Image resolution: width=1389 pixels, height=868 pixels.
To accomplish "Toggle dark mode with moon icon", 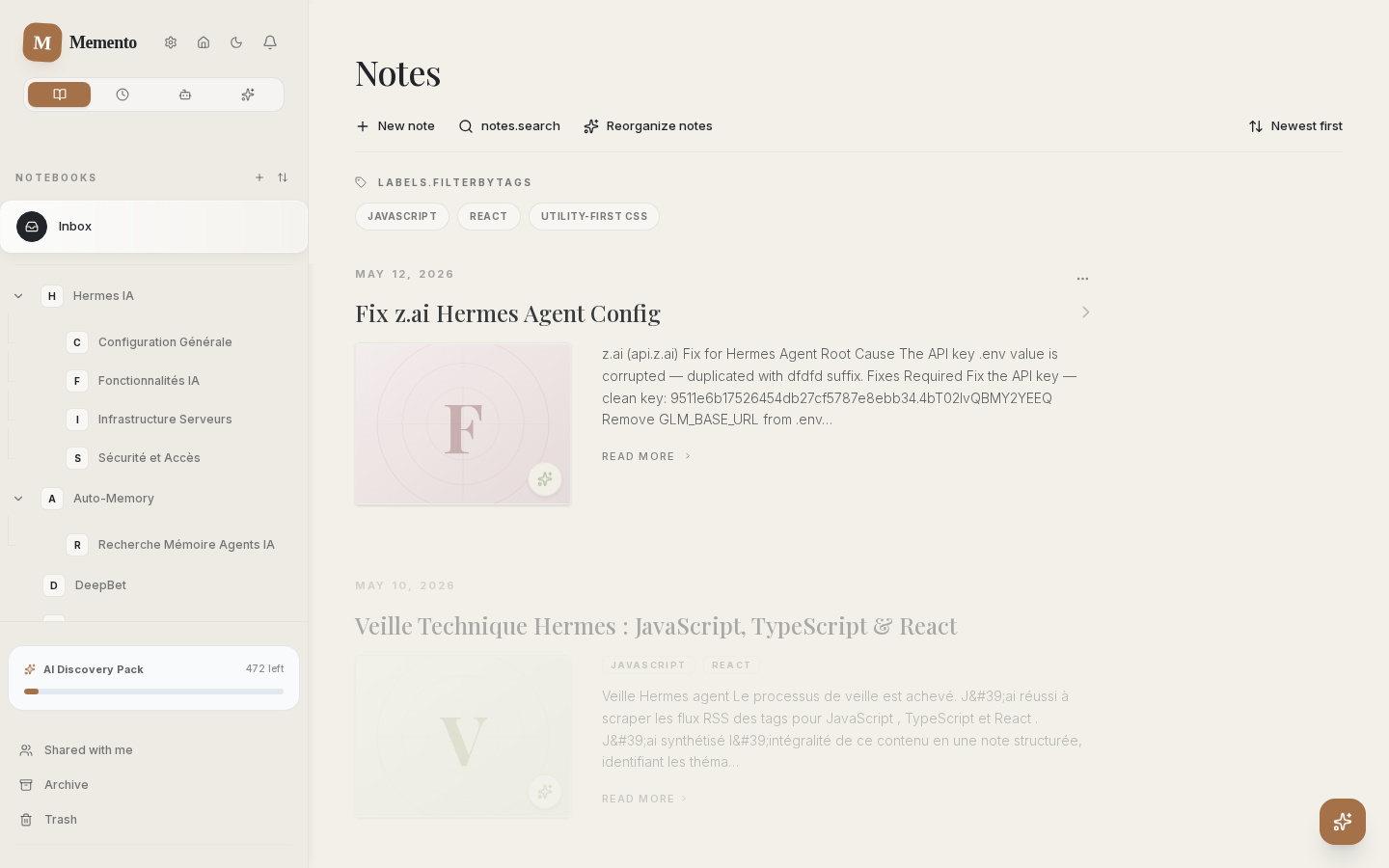I will point(236,42).
